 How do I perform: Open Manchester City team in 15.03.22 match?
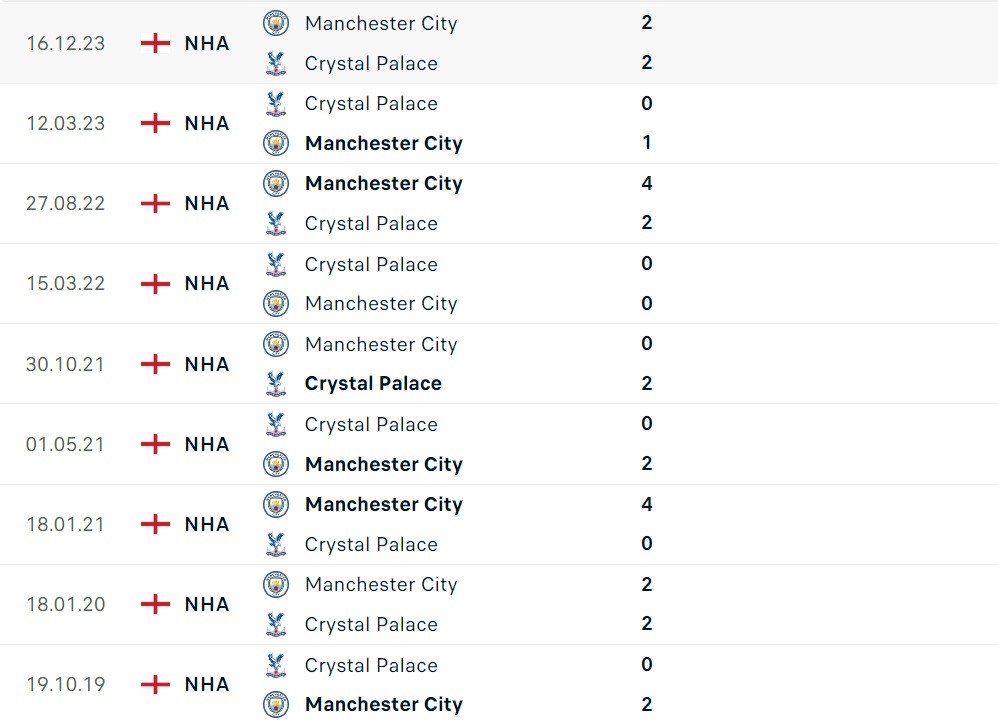pyautogui.click(x=381, y=303)
